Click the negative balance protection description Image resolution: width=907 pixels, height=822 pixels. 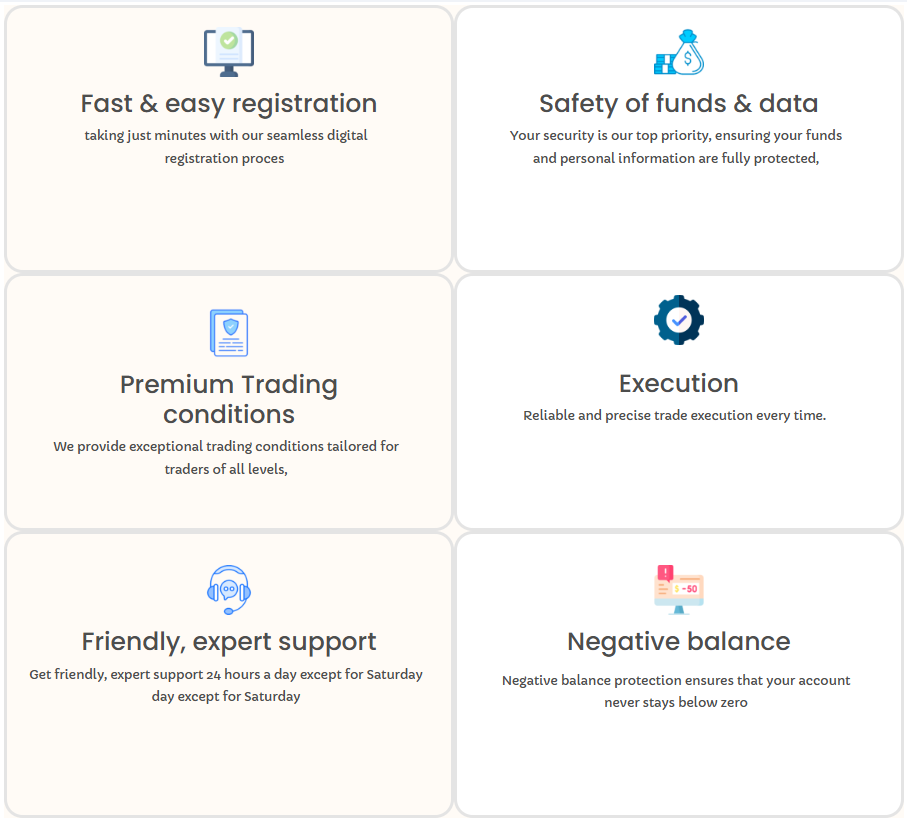tap(676, 680)
